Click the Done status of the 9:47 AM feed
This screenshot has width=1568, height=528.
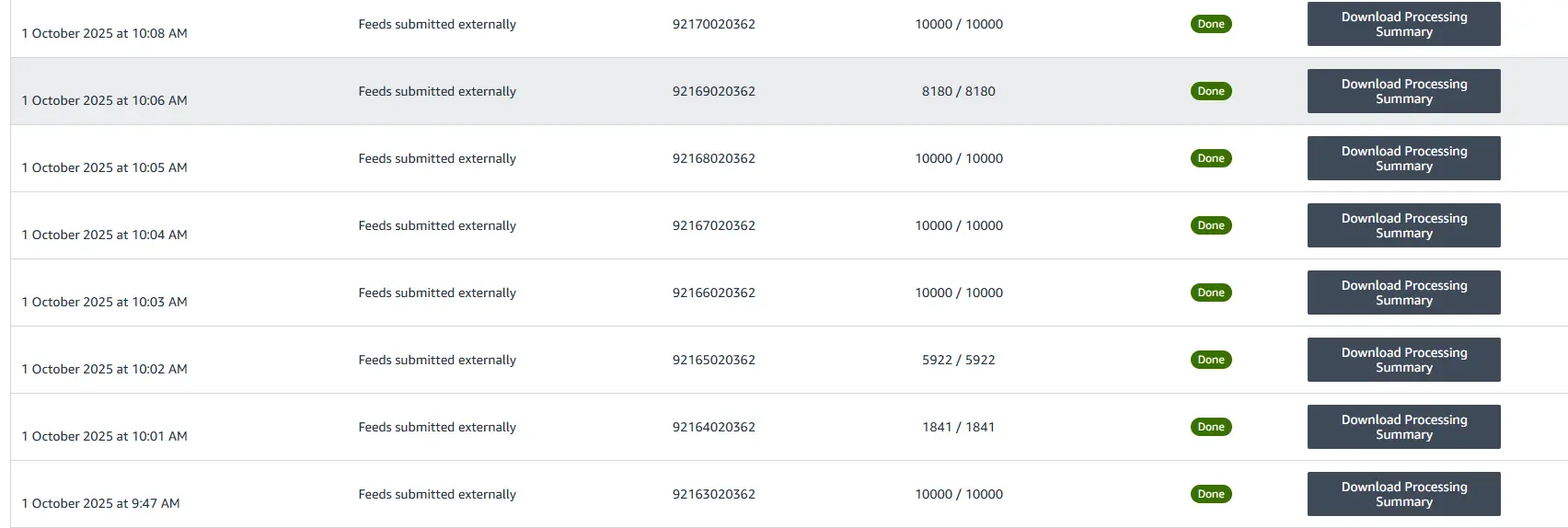[1211, 494]
